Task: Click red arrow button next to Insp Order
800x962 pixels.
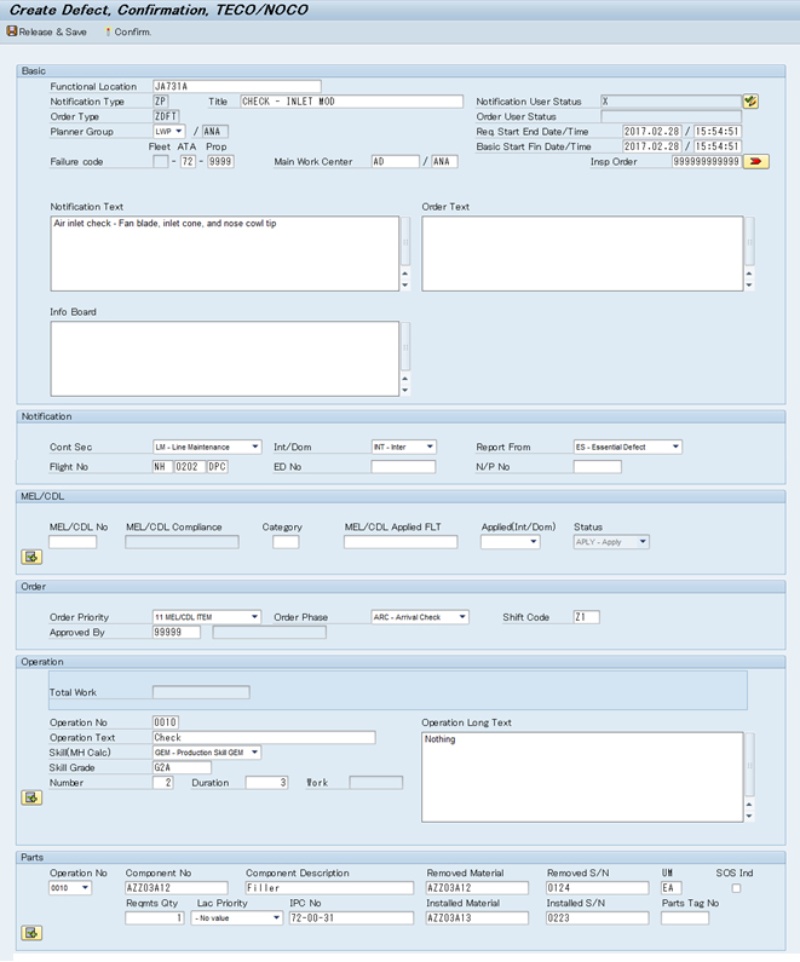Action: pyautogui.click(x=755, y=162)
